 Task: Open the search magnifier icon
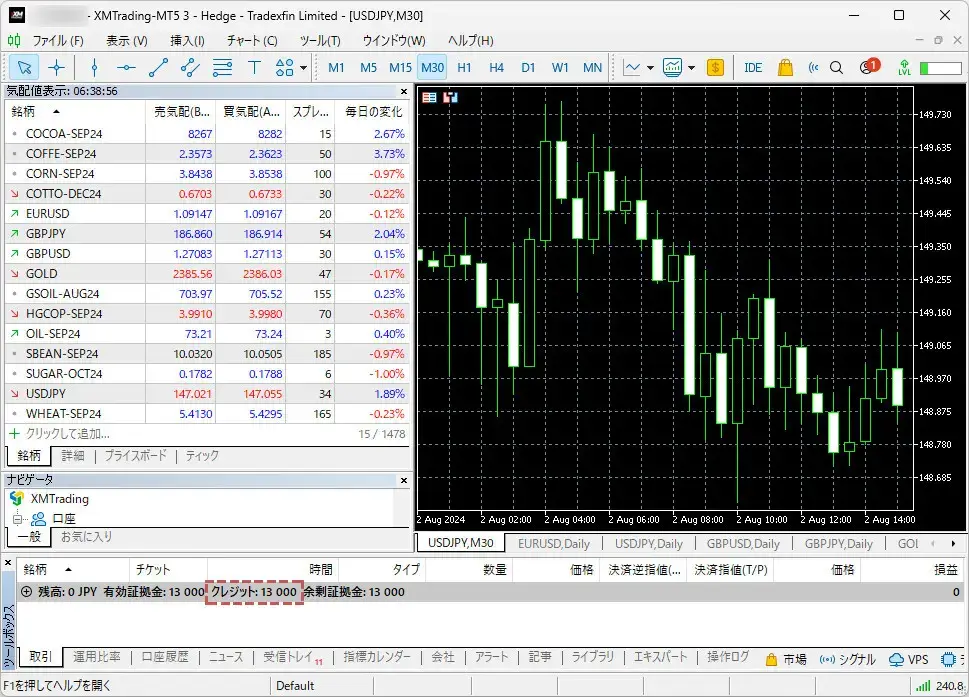836,67
